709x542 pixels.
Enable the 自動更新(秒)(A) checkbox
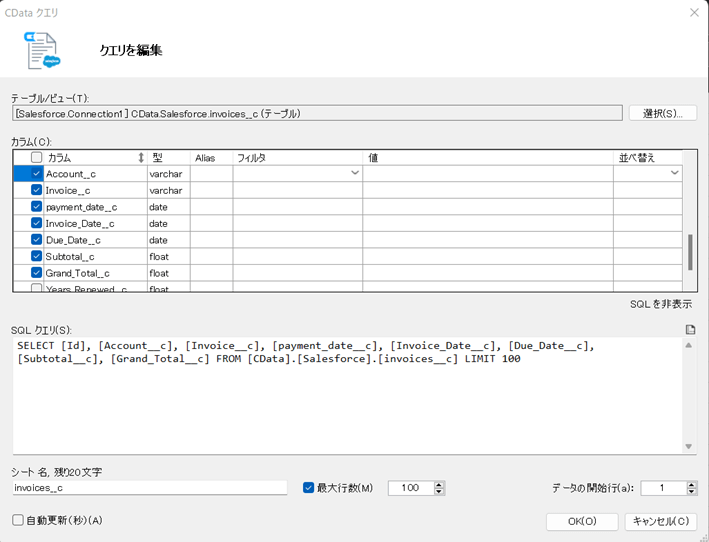[x=18, y=520]
